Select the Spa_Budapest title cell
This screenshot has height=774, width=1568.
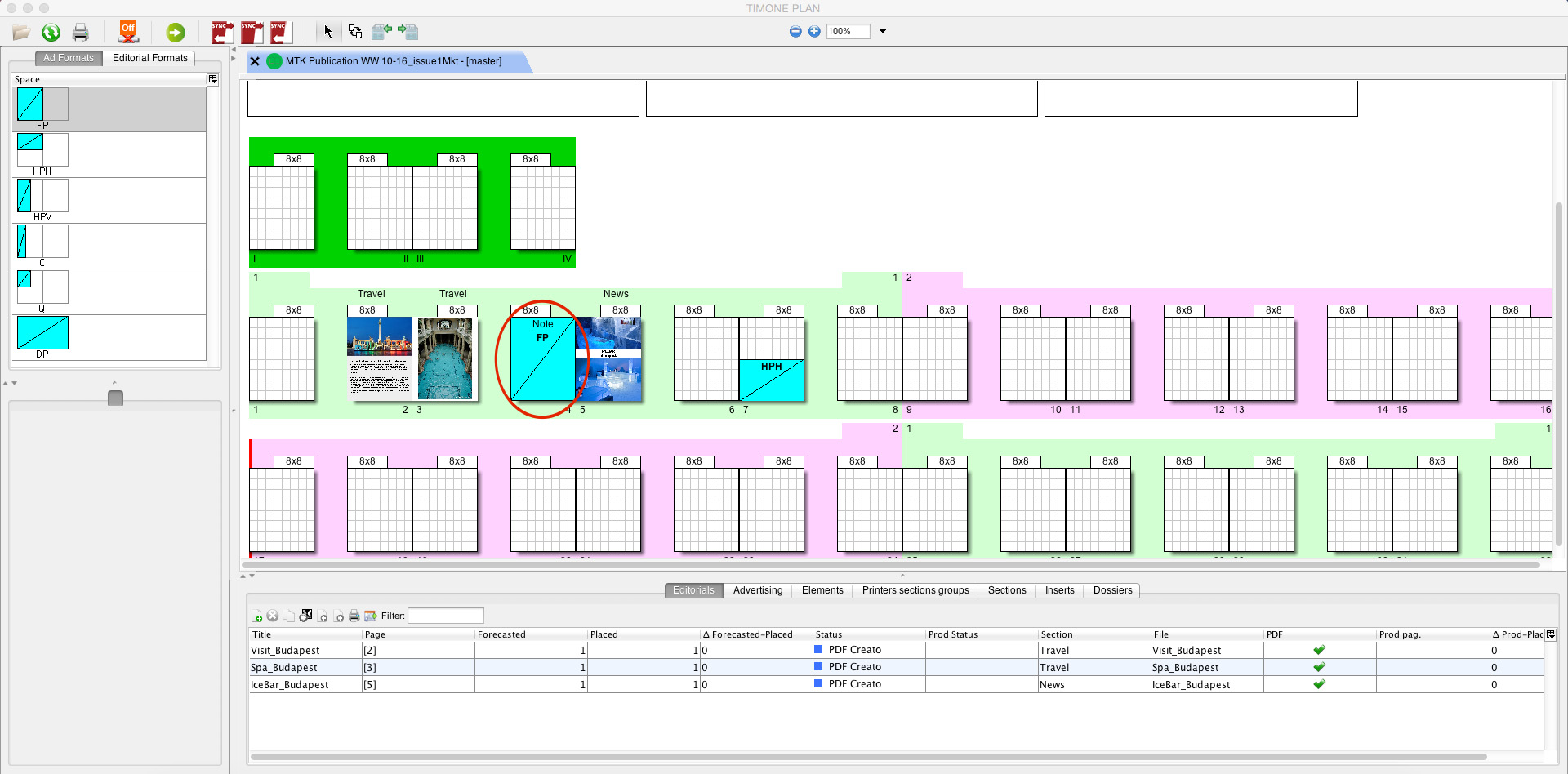305,668
